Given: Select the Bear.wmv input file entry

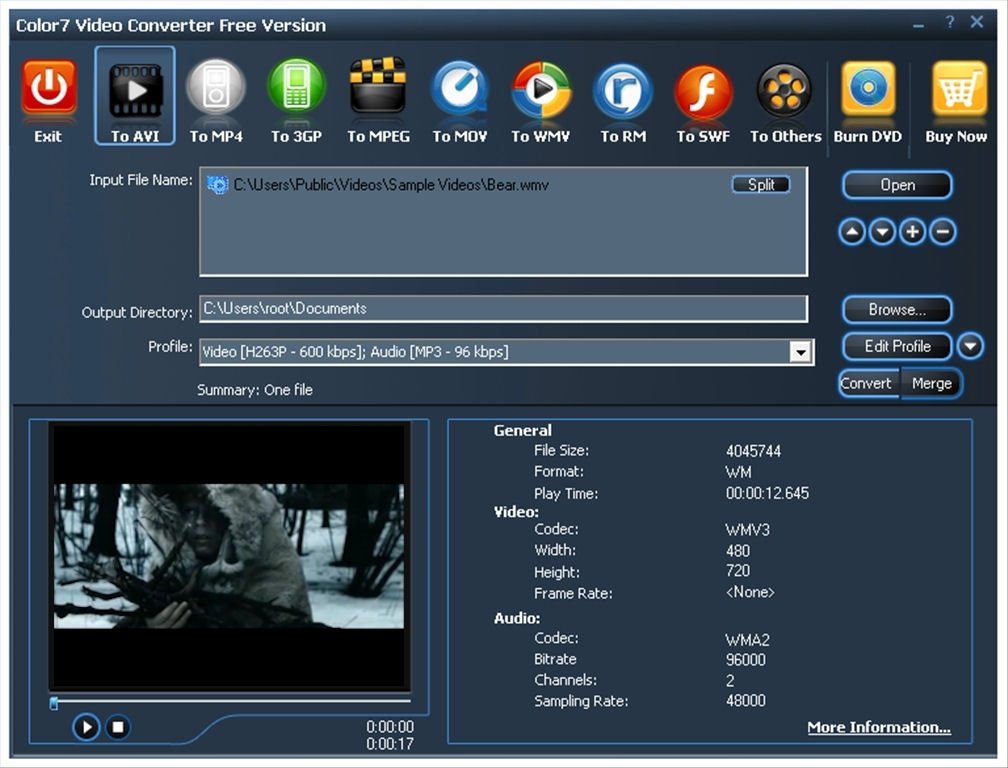Looking at the screenshot, I should click(x=391, y=185).
